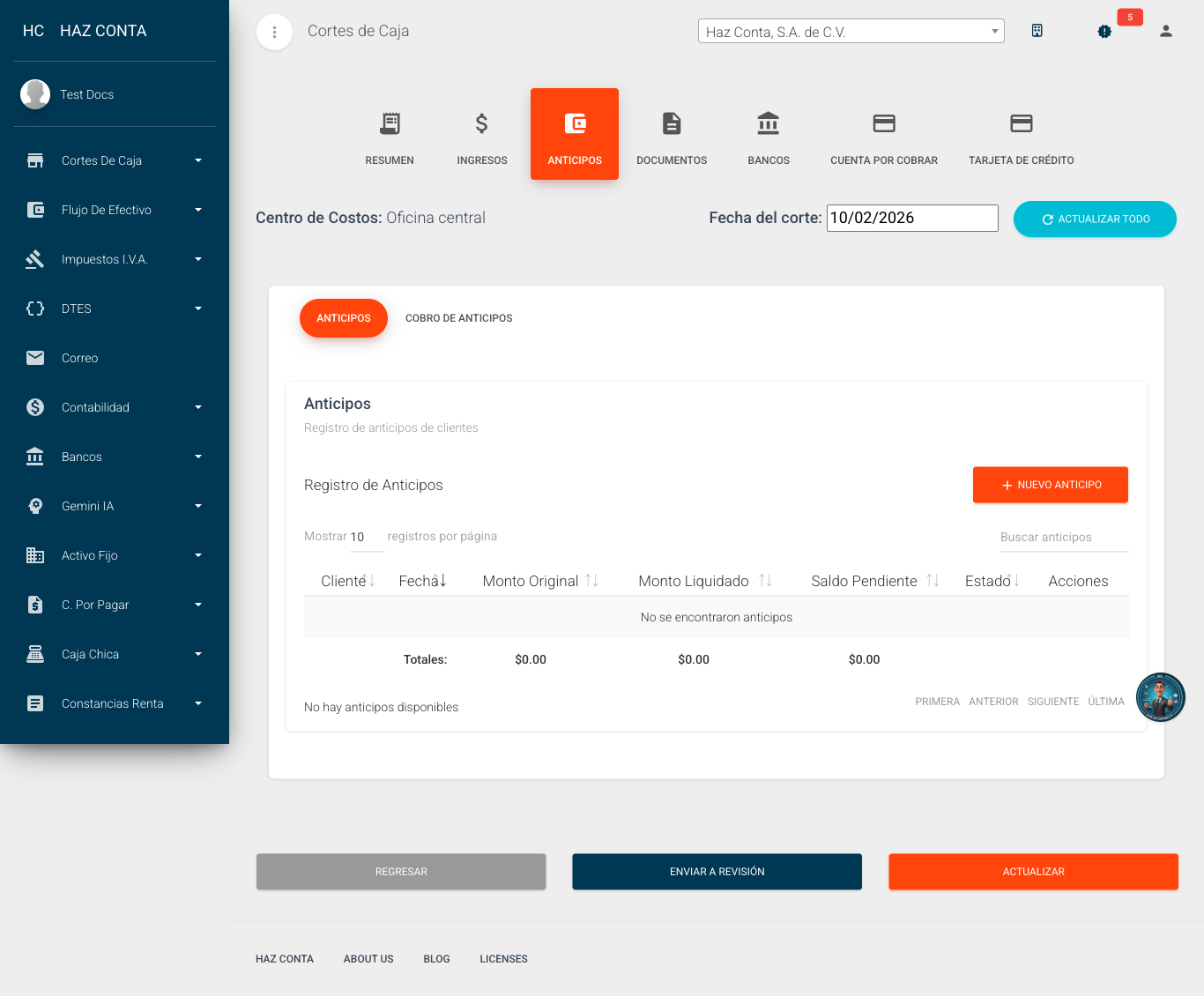Open Tarjeta de Crédito card icon

(1021, 134)
